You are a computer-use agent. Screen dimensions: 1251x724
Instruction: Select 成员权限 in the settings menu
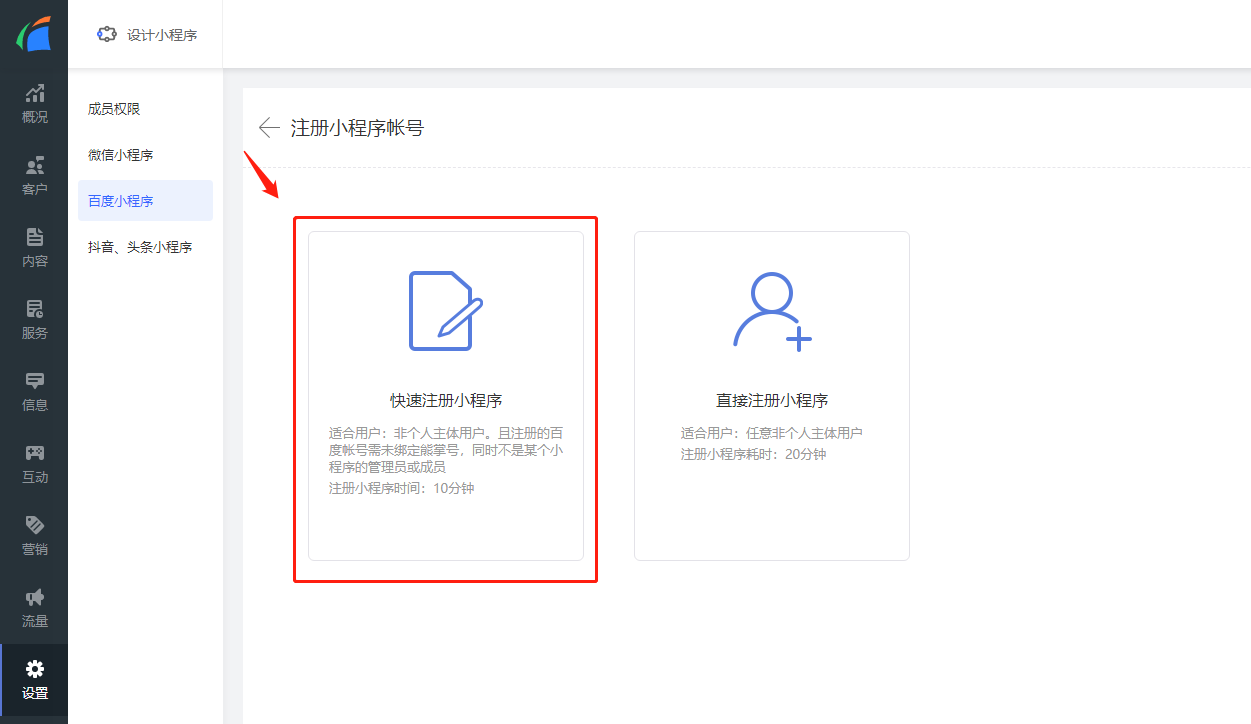pos(114,109)
